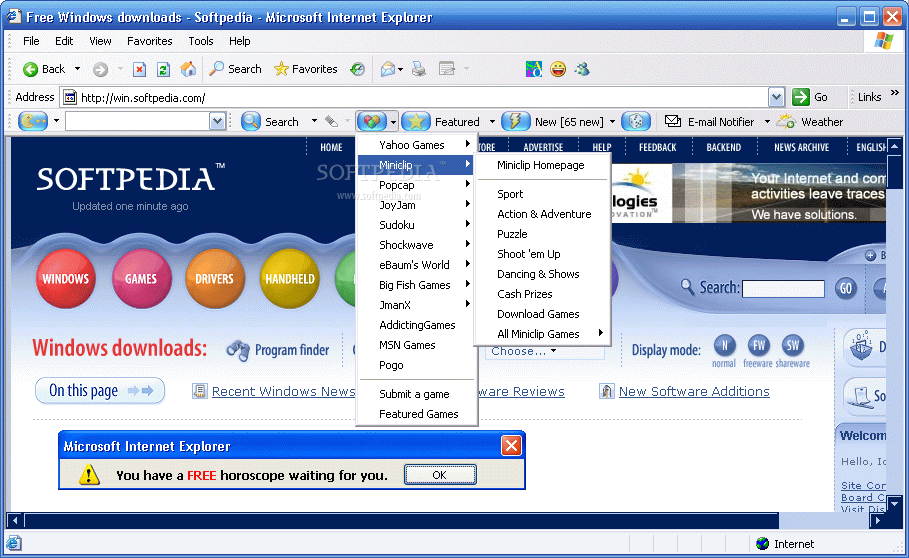Click the New lightning bolt icon

pos(515,121)
